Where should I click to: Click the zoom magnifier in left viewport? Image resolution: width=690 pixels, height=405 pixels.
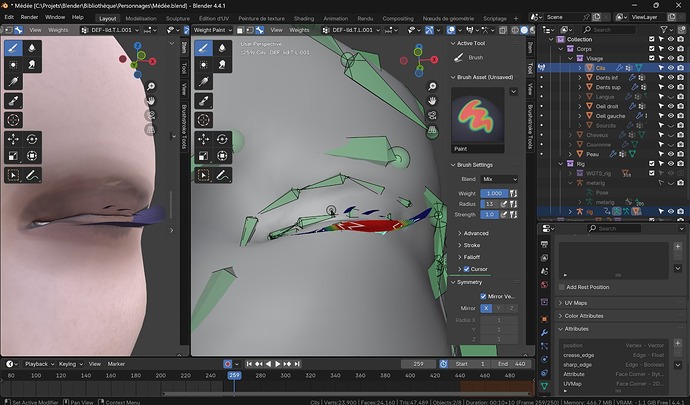pos(150,86)
